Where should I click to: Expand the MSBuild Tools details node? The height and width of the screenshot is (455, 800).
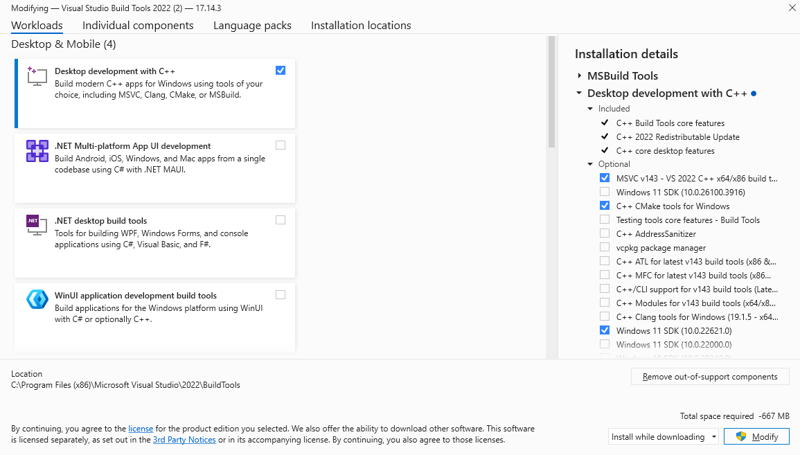(x=580, y=76)
